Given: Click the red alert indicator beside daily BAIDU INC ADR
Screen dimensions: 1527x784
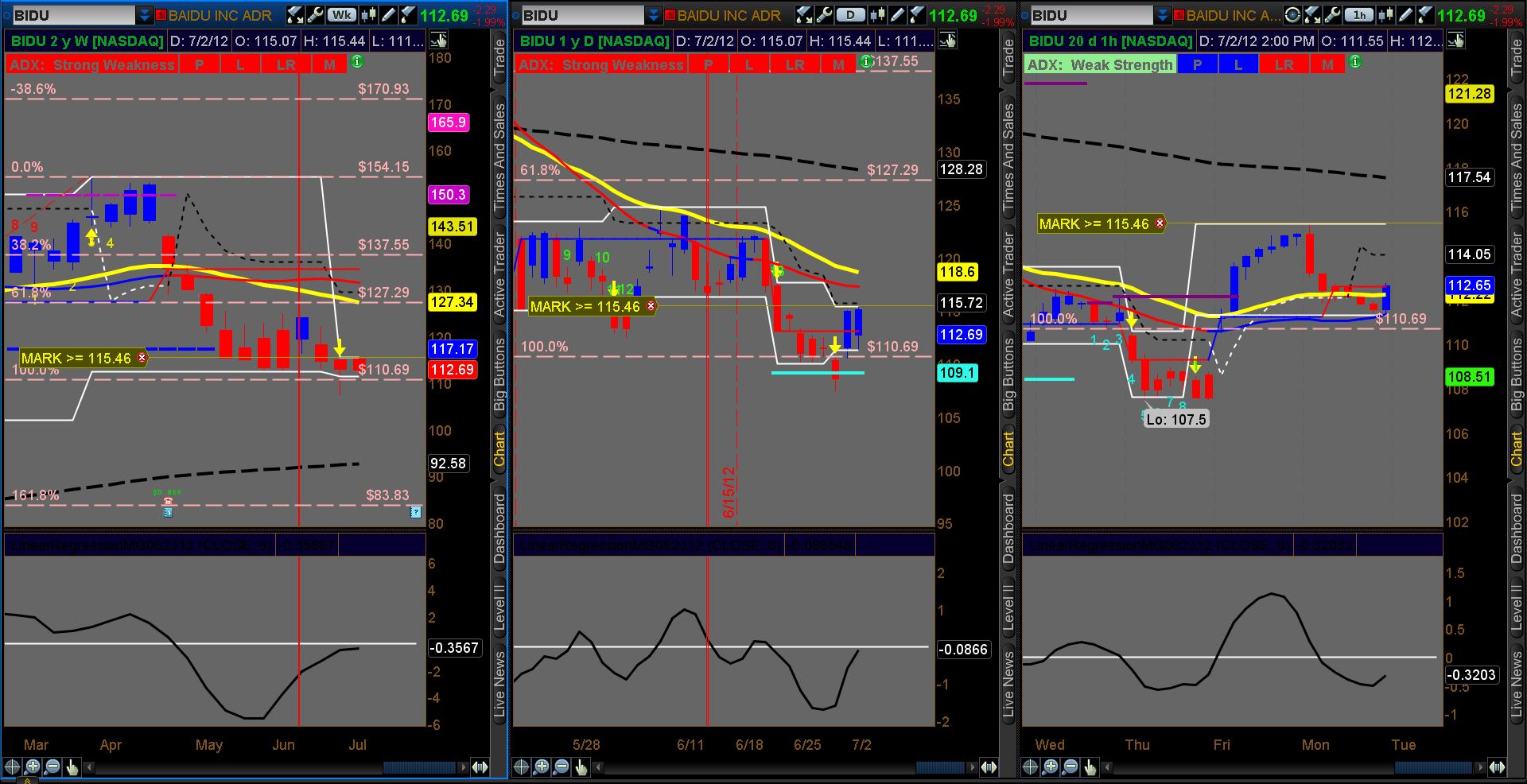Looking at the screenshot, I should pyautogui.click(x=670, y=15).
